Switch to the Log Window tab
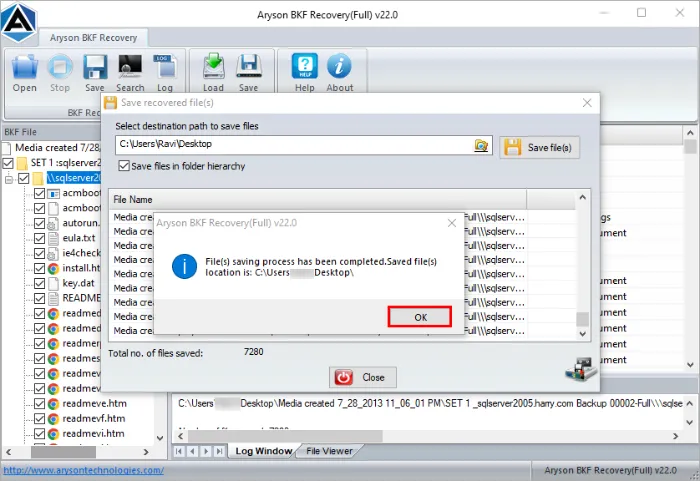The width and height of the screenshot is (700, 481). pyautogui.click(x=263, y=451)
